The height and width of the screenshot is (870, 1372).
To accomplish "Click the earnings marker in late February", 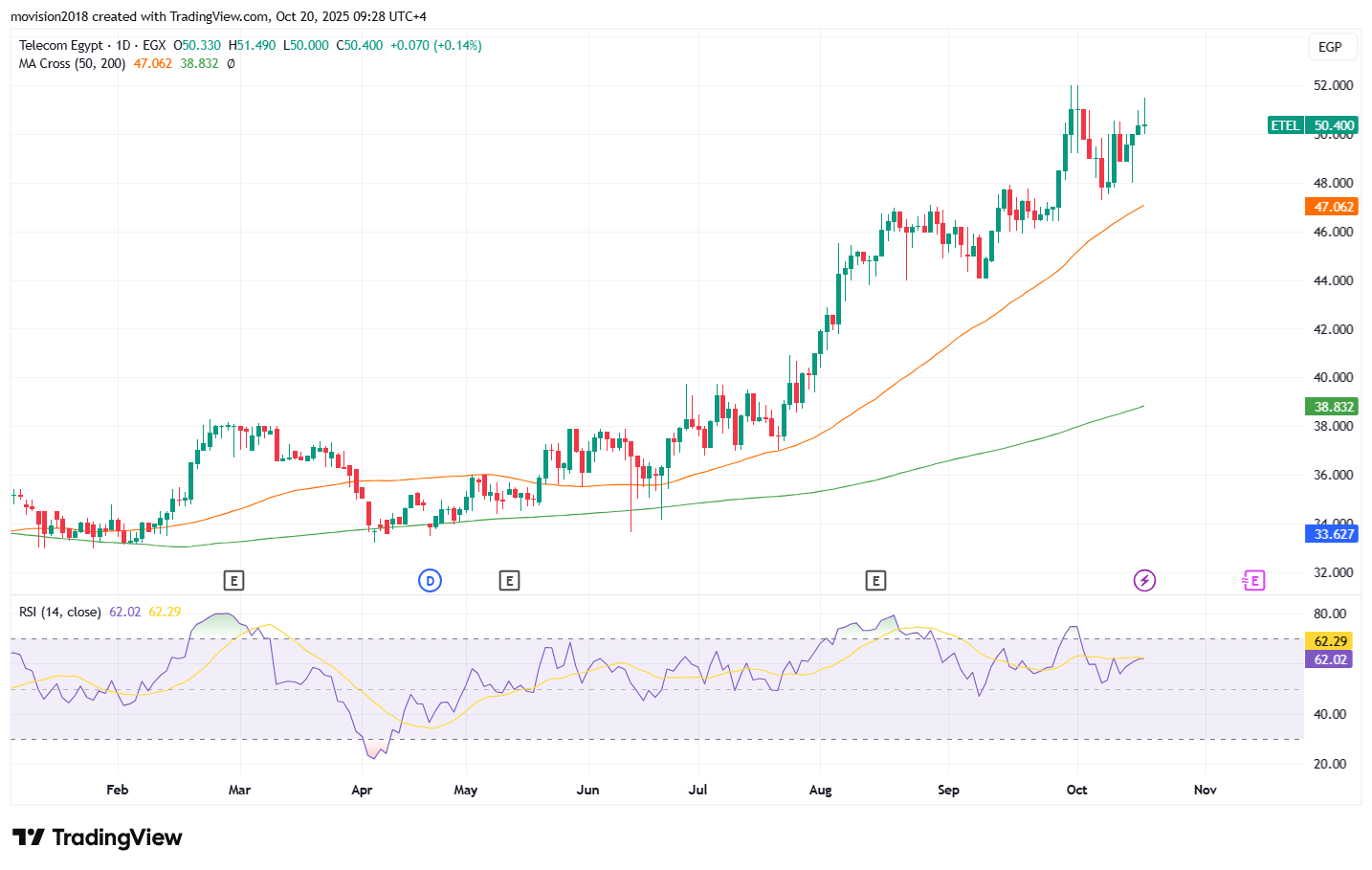I will tap(233, 580).
